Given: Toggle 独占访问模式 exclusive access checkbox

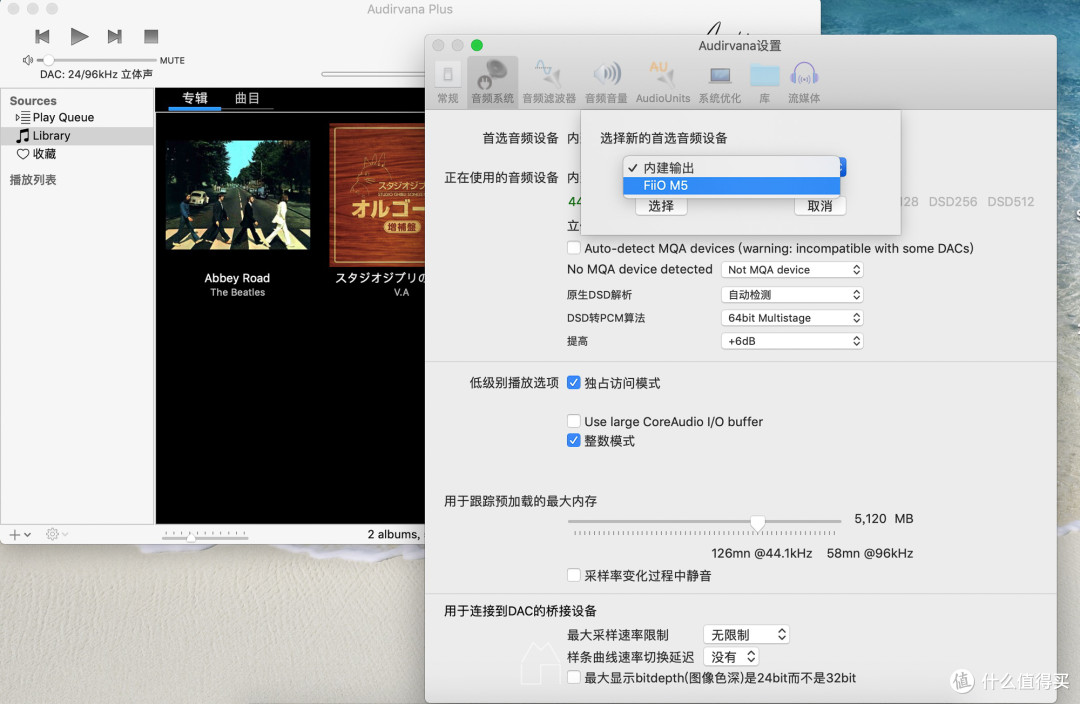Looking at the screenshot, I should point(573,383).
